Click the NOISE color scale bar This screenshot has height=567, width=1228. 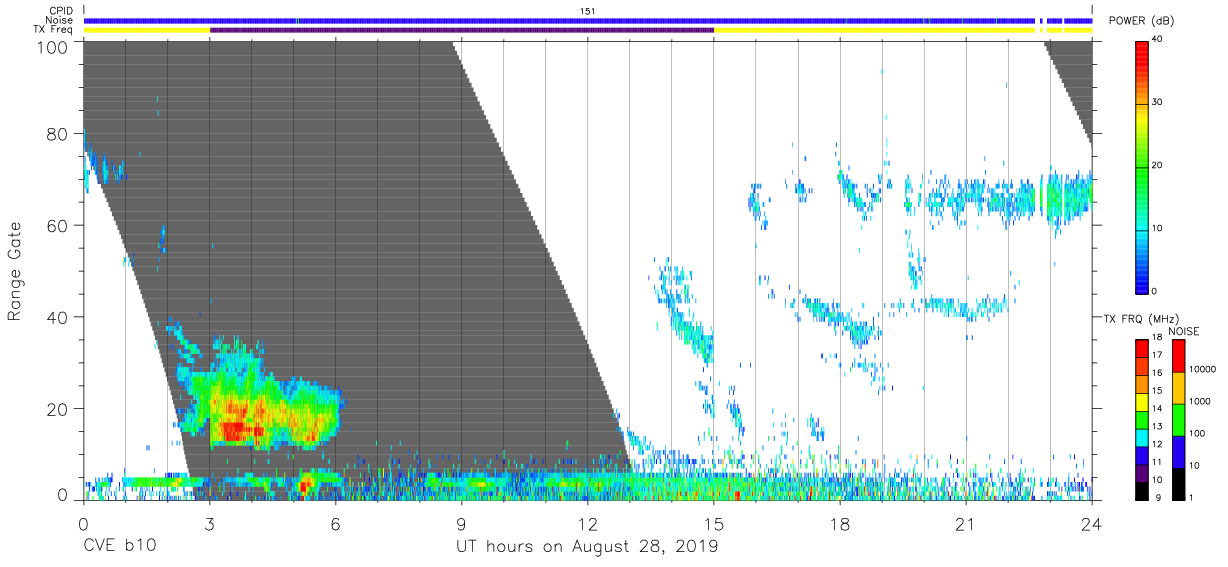click(1178, 418)
